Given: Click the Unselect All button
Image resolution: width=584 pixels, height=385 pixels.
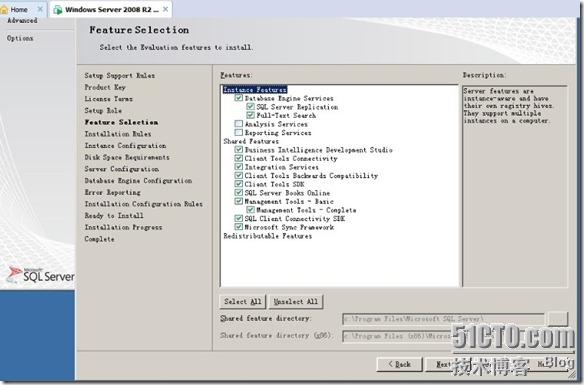Looking at the screenshot, I should pyautogui.click(x=296, y=302).
